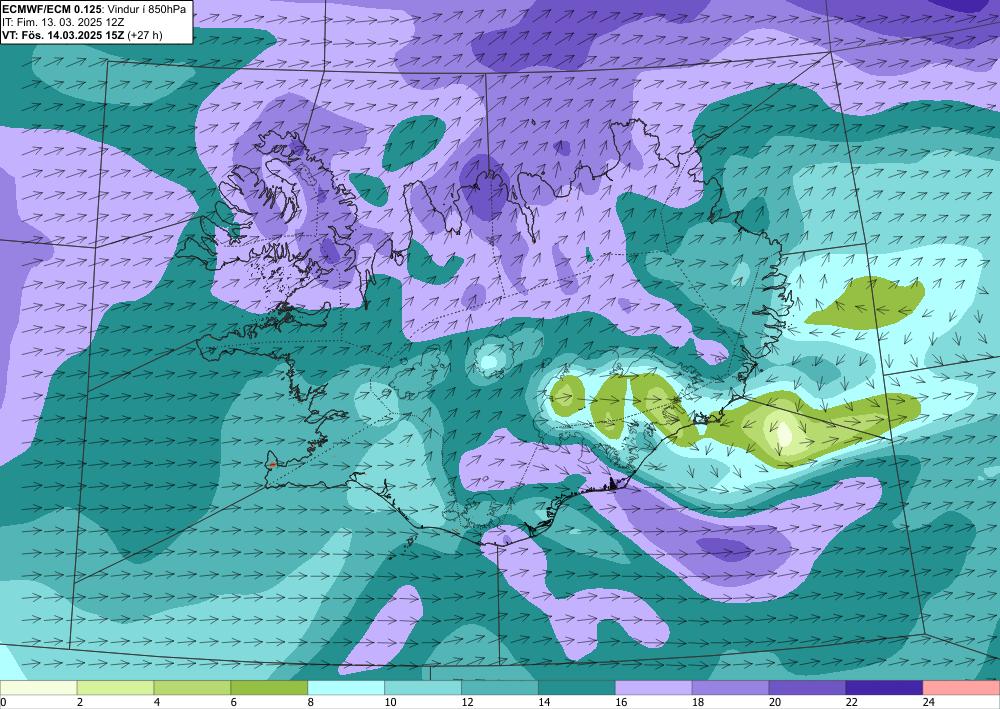The height and width of the screenshot is (709, 1000).
Task: Click the legend scale number "16"
Action: [621, 702]
